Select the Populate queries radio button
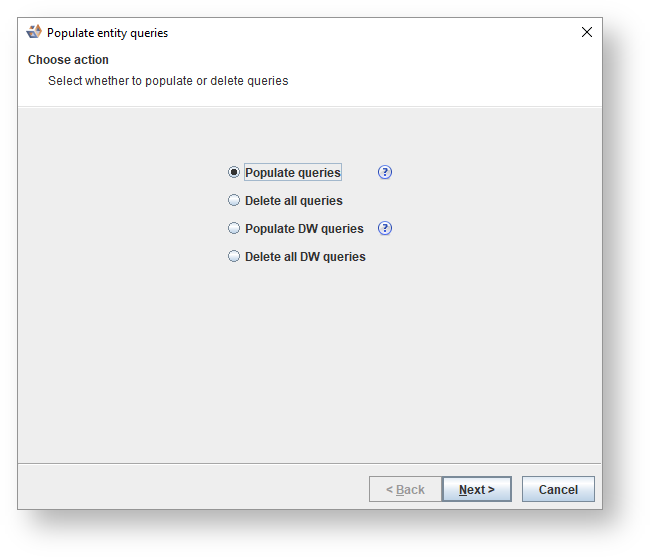The image size is (651, 558). tap(234, 172)
